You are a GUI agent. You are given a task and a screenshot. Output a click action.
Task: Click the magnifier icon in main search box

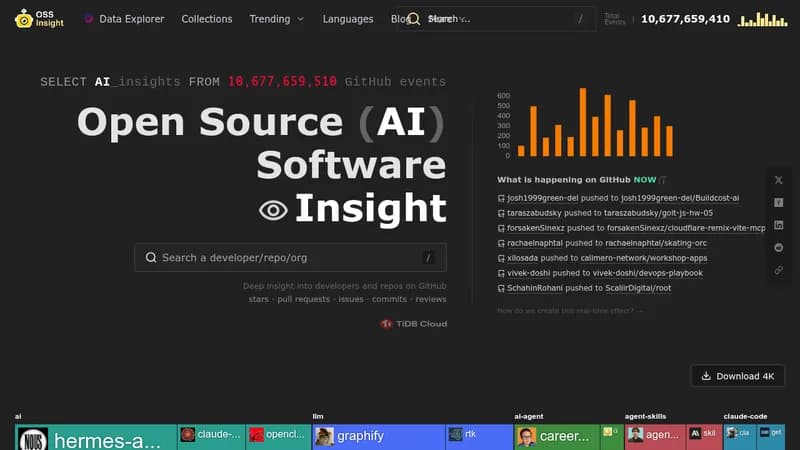pos(151,258)
